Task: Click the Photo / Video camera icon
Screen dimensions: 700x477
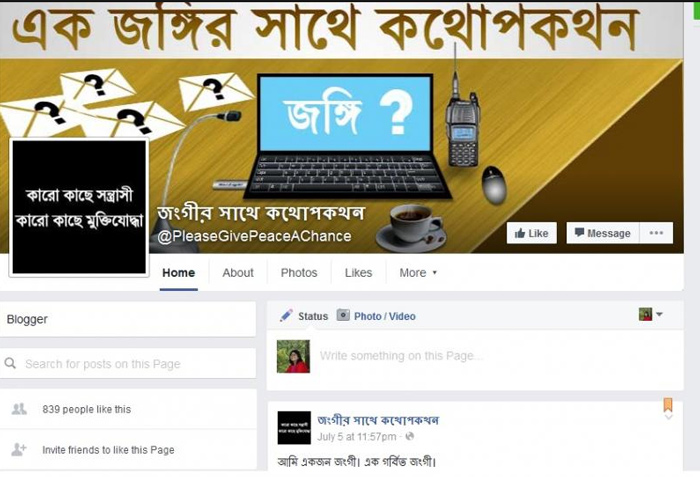Action: [343, 315]
